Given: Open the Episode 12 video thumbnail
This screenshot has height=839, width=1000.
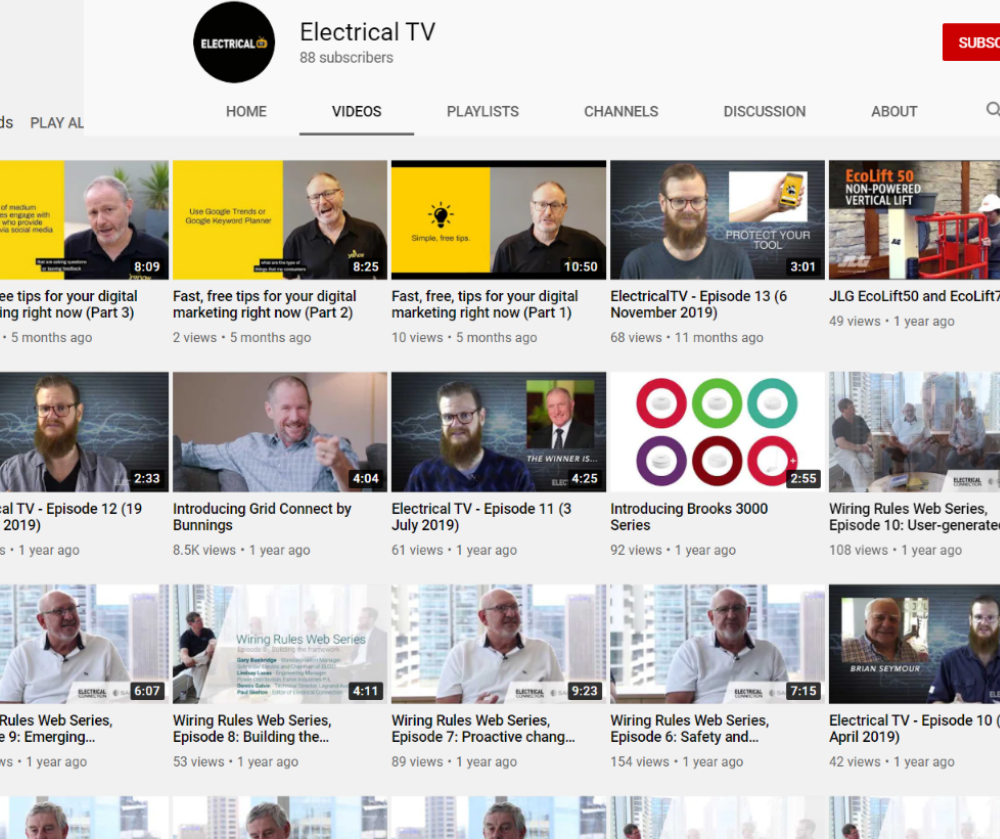Looking at the screenshot, I should tap(84, 432).
